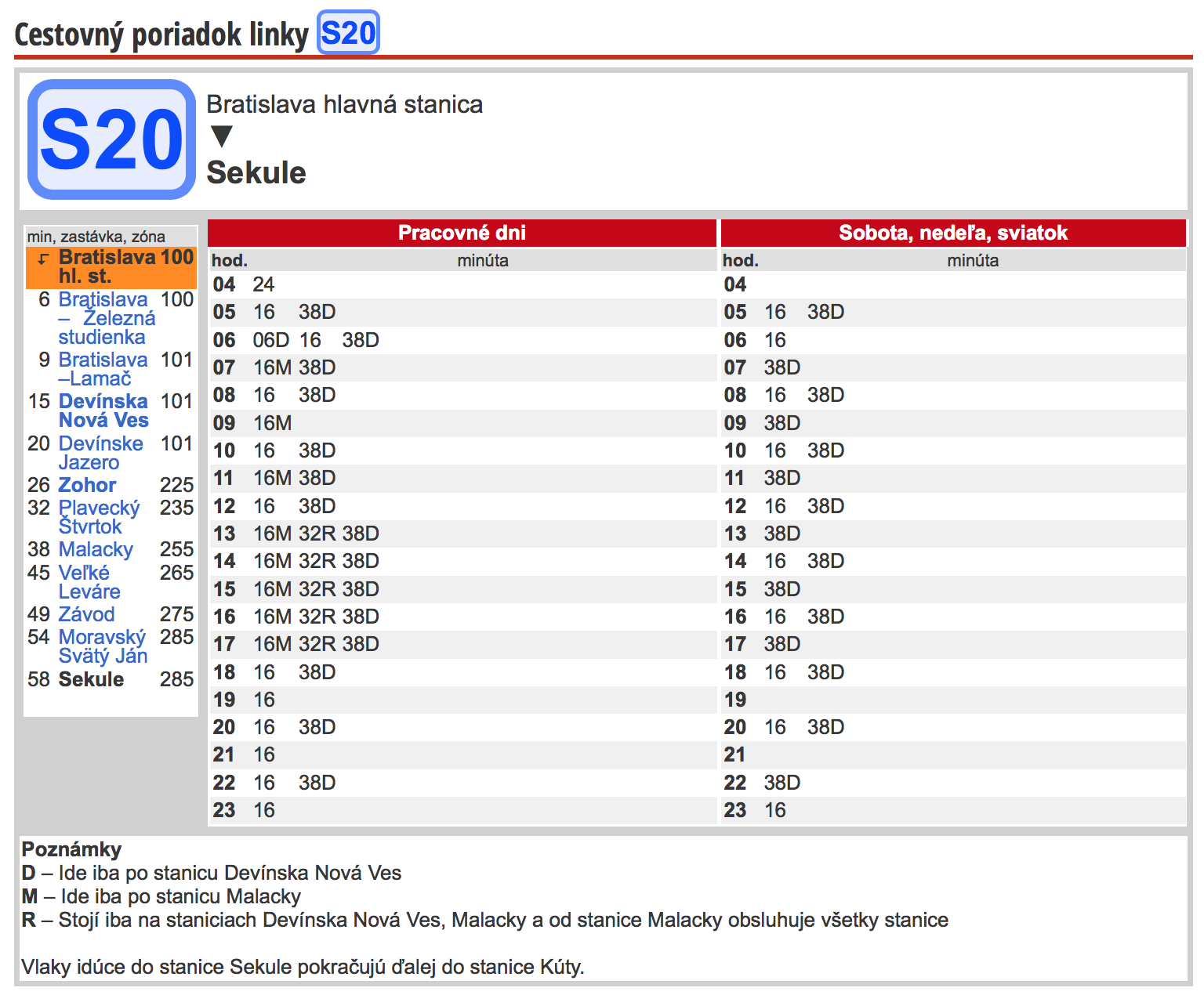
Task: Open Veľké Leváre stop link
Action: click(x=89, y=582)
